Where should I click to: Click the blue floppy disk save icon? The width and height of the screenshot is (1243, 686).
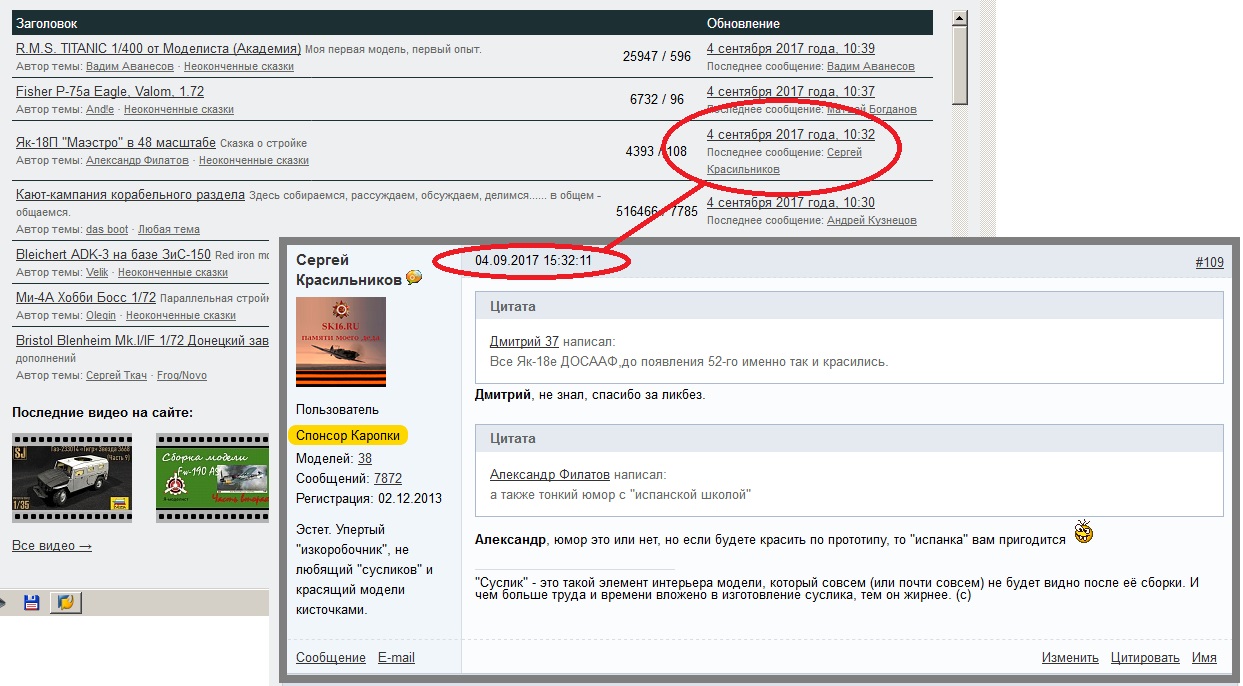(32, 603)
